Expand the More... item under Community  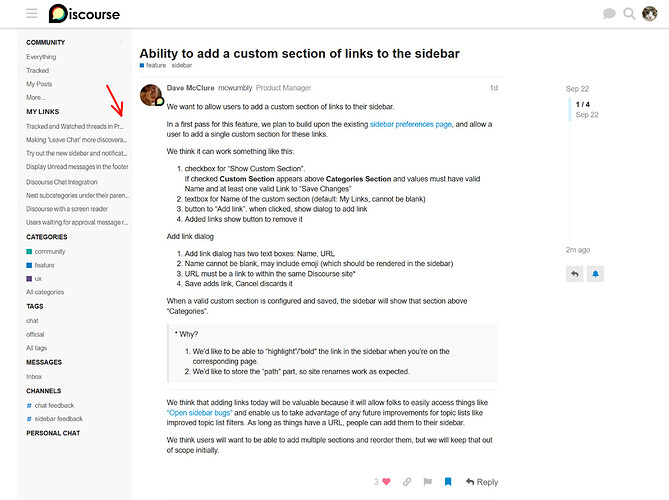click(36, 97)
